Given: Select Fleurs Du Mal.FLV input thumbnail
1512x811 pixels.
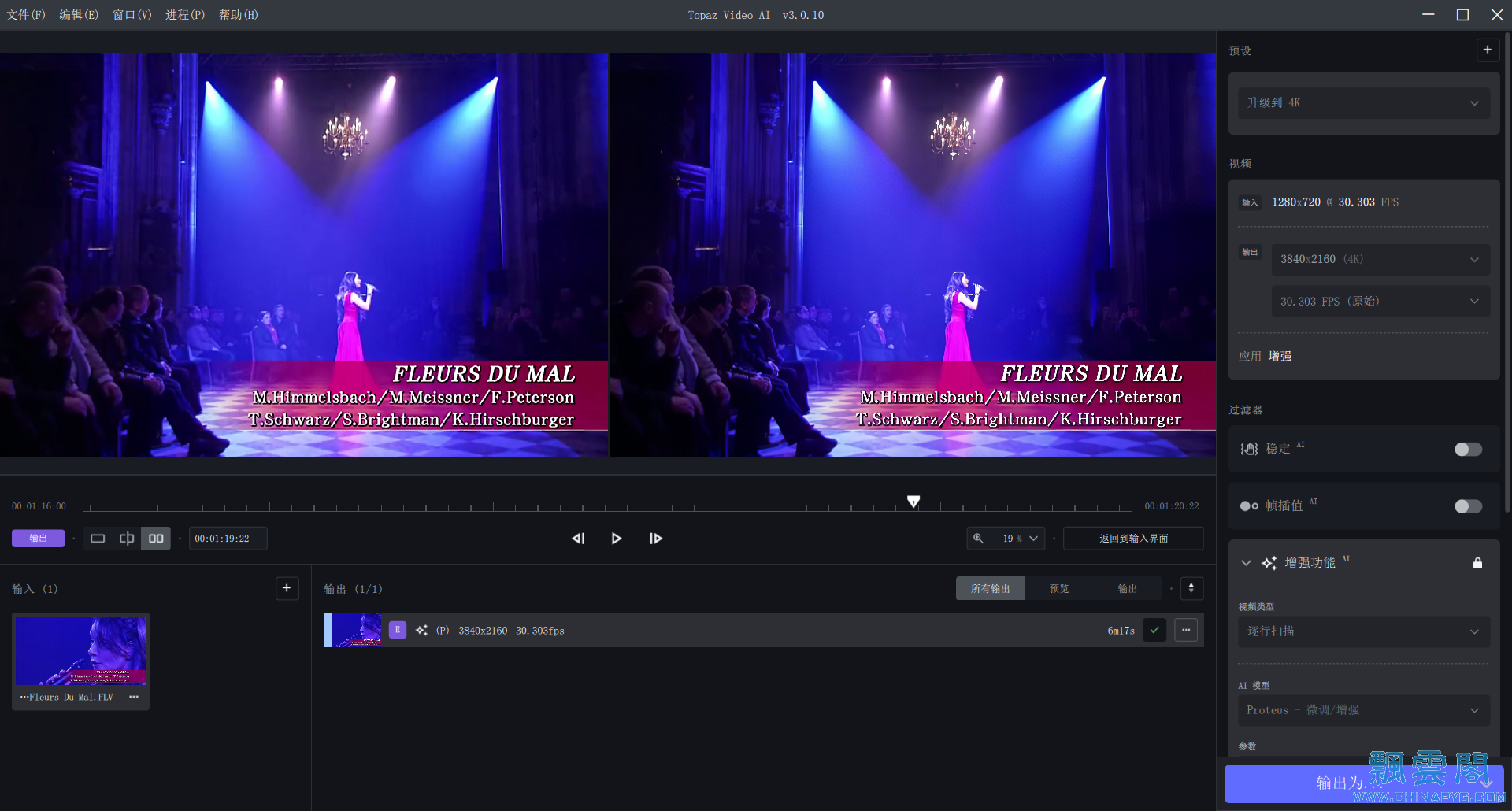Looking at the screenshot, I should [80, 650].
